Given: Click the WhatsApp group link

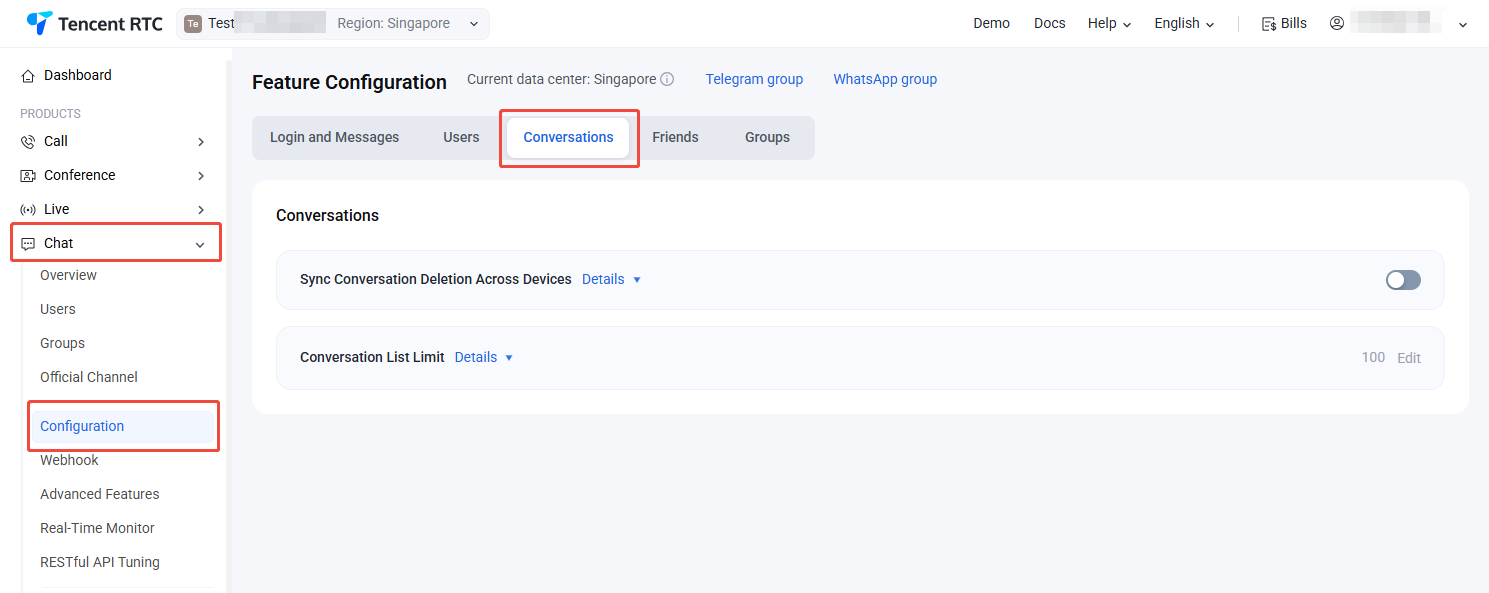Looking at the screenshot, I should (885, 79).
